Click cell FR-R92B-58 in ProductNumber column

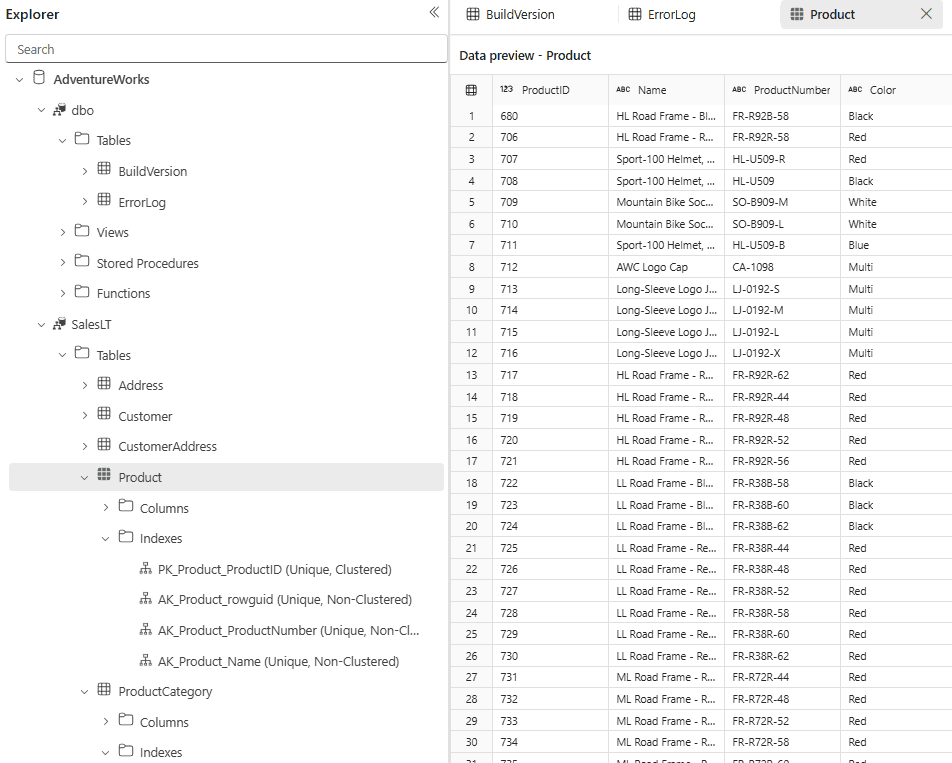(782, 116)
